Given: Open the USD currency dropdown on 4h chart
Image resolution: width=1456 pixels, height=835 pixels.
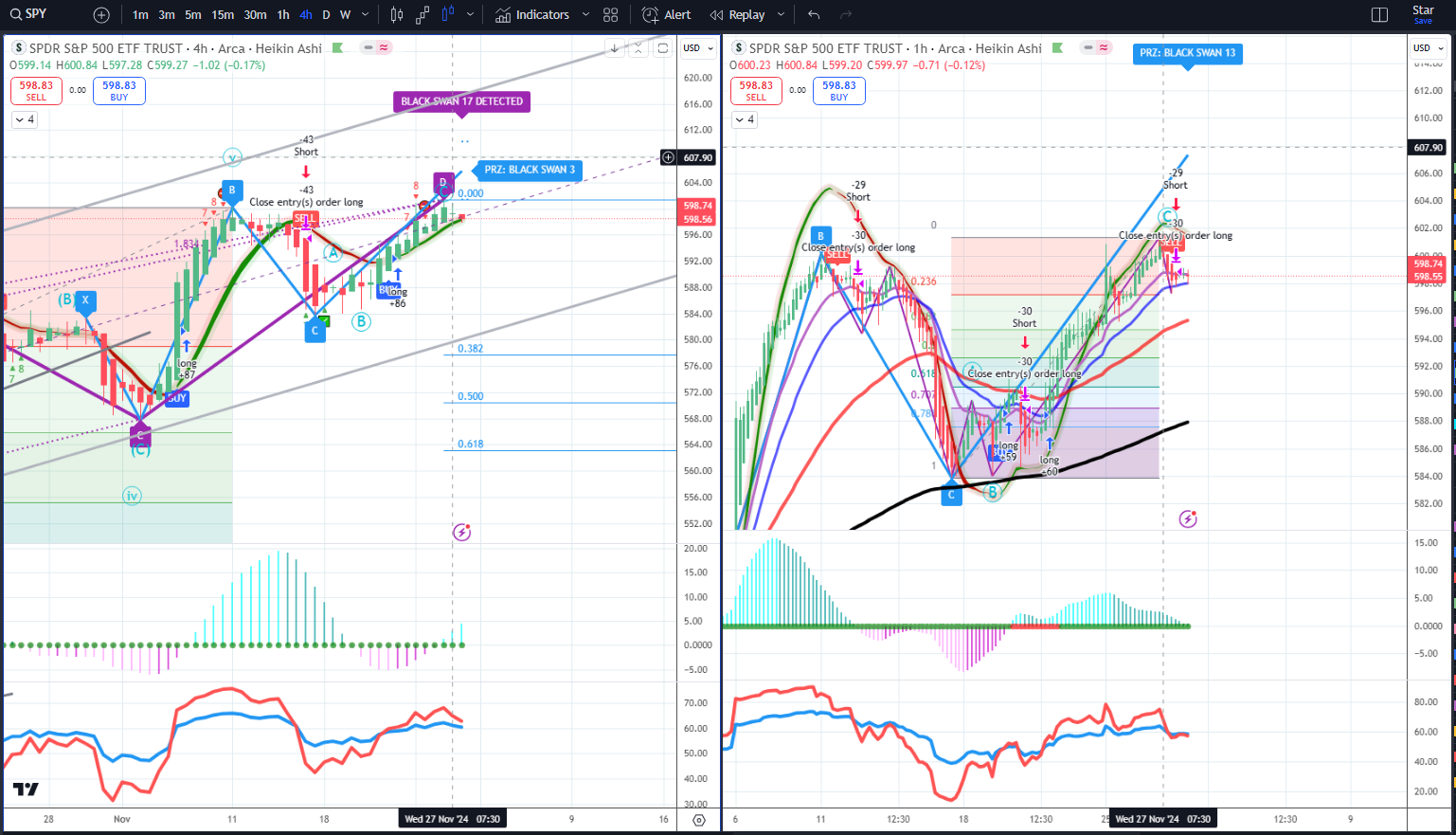Looking at the screenshot, I should point(698,48).
